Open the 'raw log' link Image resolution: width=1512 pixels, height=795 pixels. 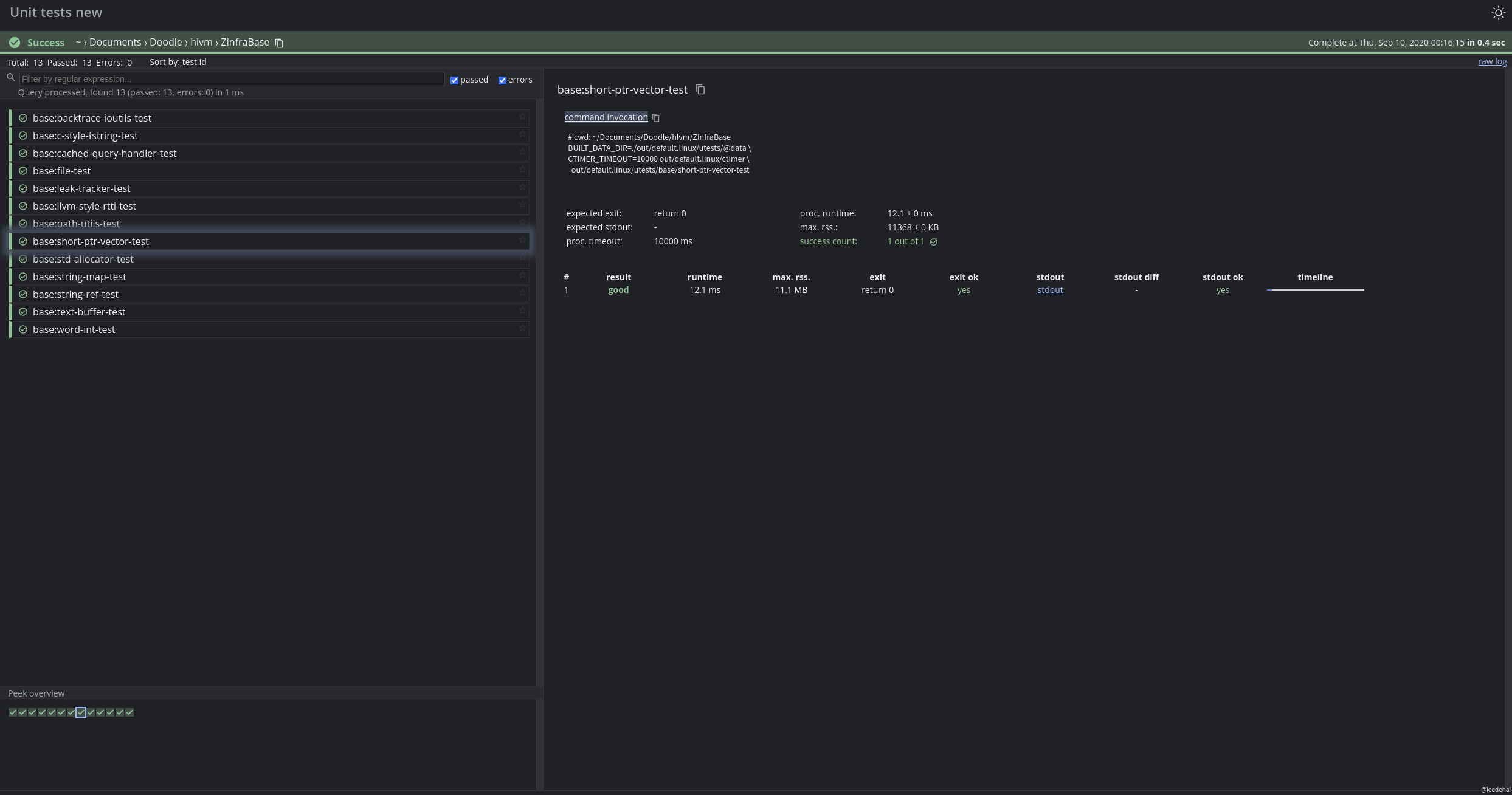point(1492,61)
